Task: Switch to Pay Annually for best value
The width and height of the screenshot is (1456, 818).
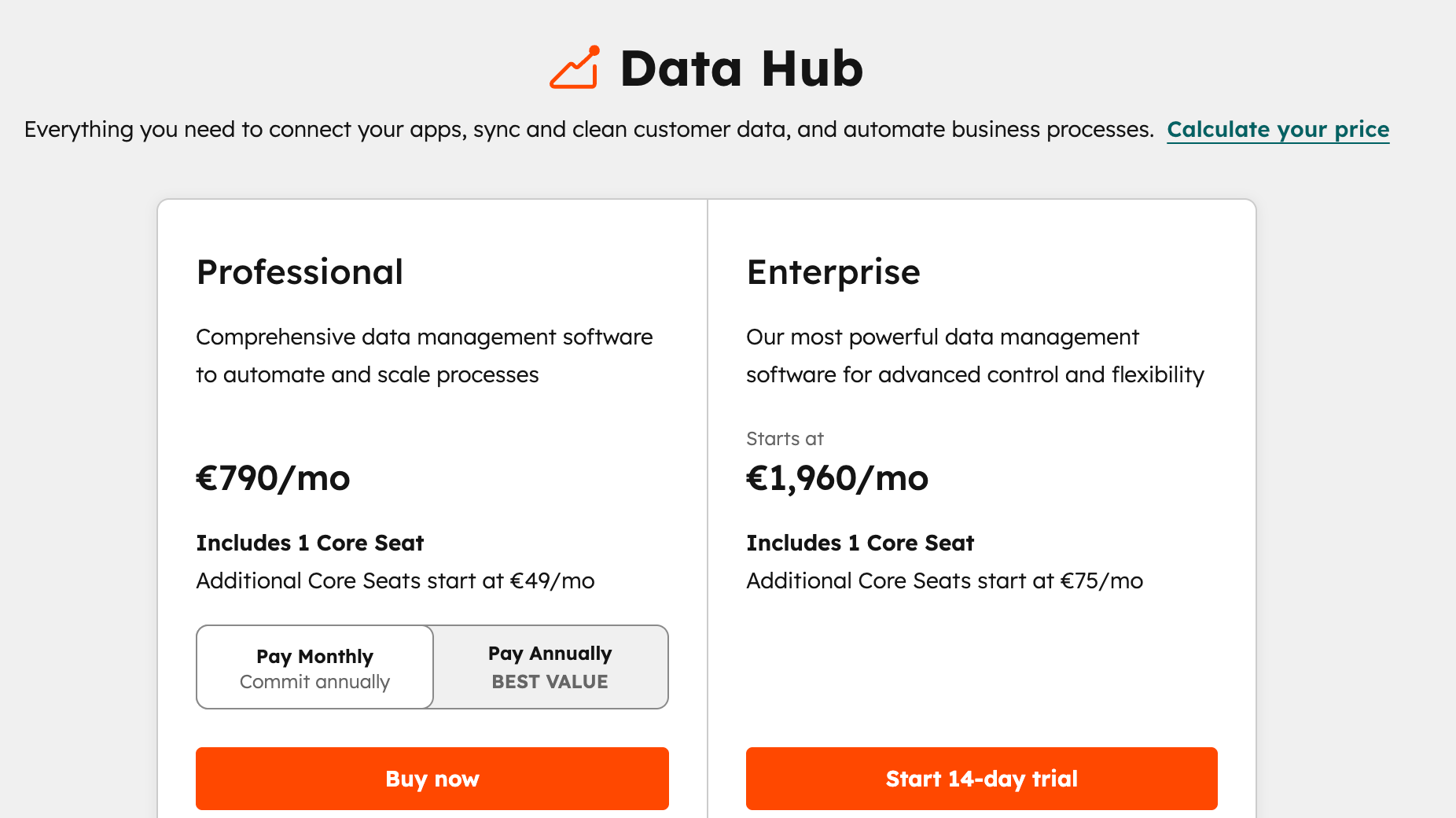Action: tap(550, 667)
